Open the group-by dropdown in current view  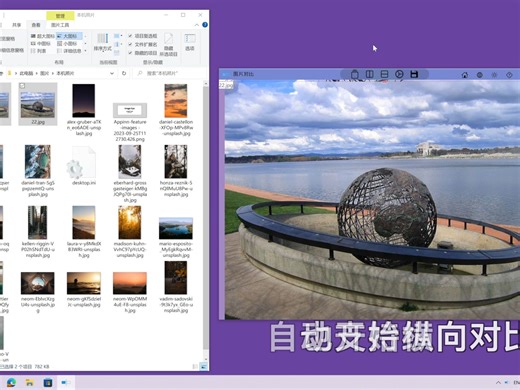tap(118, 36)
